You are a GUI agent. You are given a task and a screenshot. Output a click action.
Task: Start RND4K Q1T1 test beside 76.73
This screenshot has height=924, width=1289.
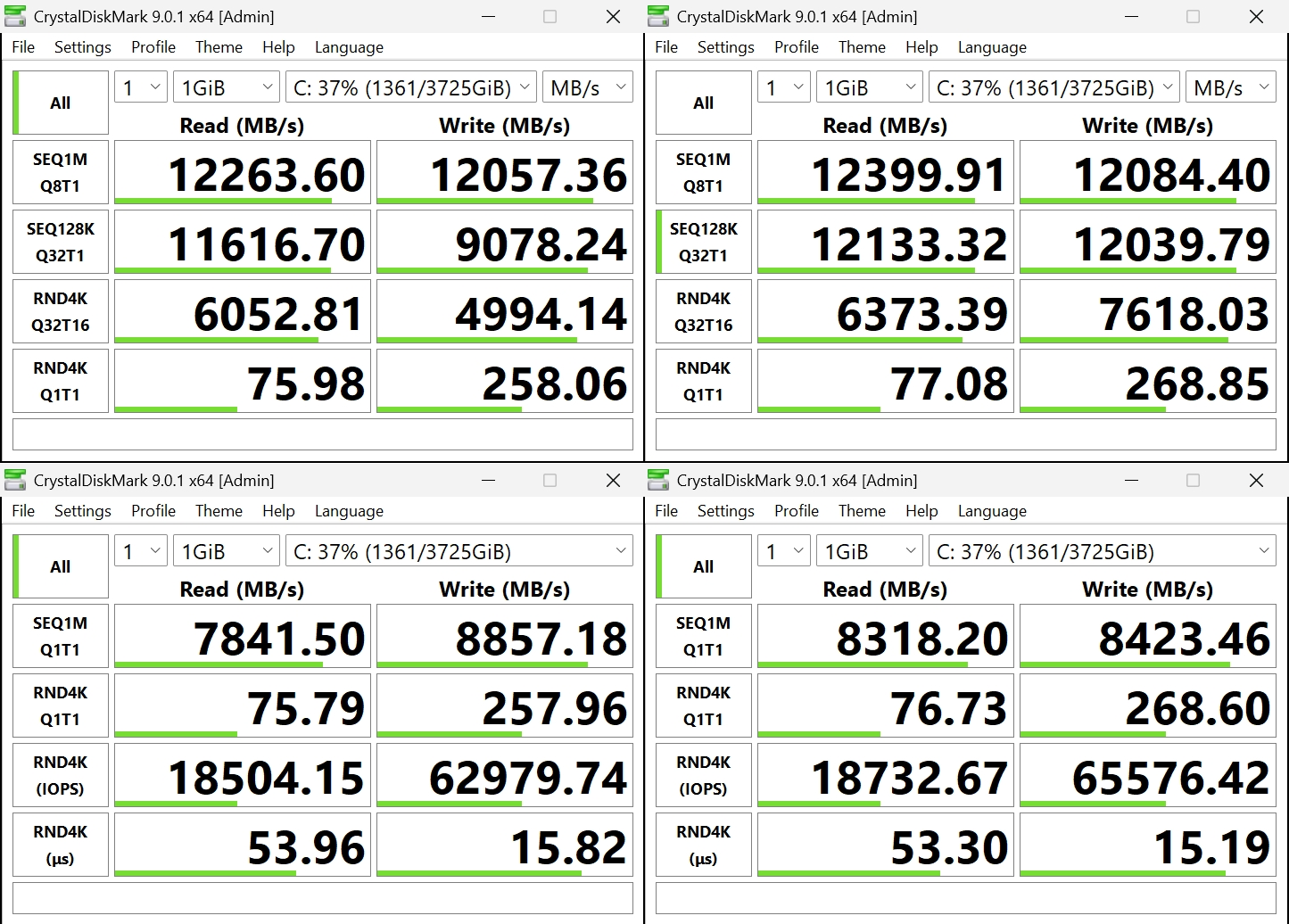(x=704, y=705)
